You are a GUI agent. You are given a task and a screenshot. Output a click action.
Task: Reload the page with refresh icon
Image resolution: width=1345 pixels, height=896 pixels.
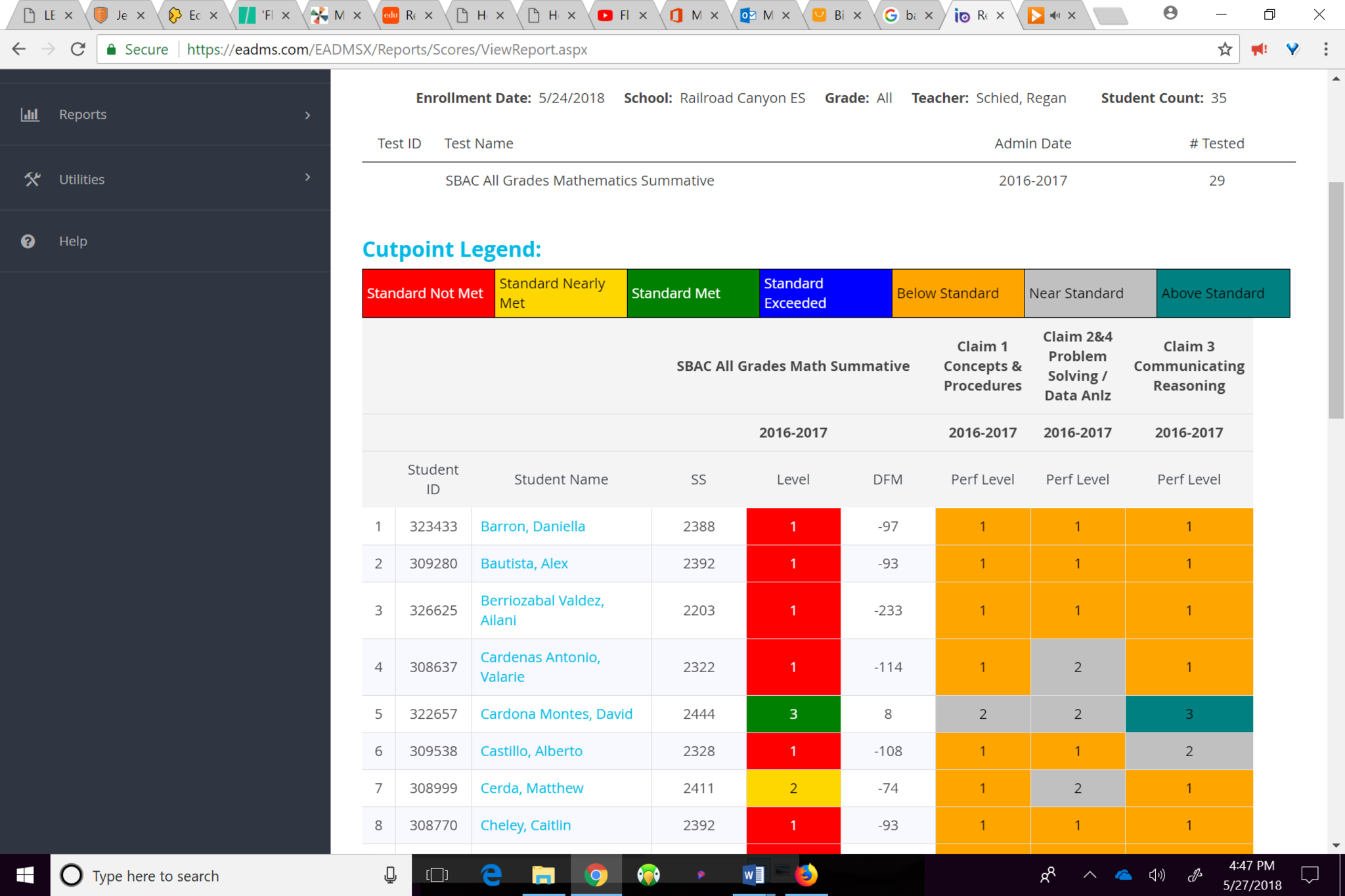click(x=78, y=50)
